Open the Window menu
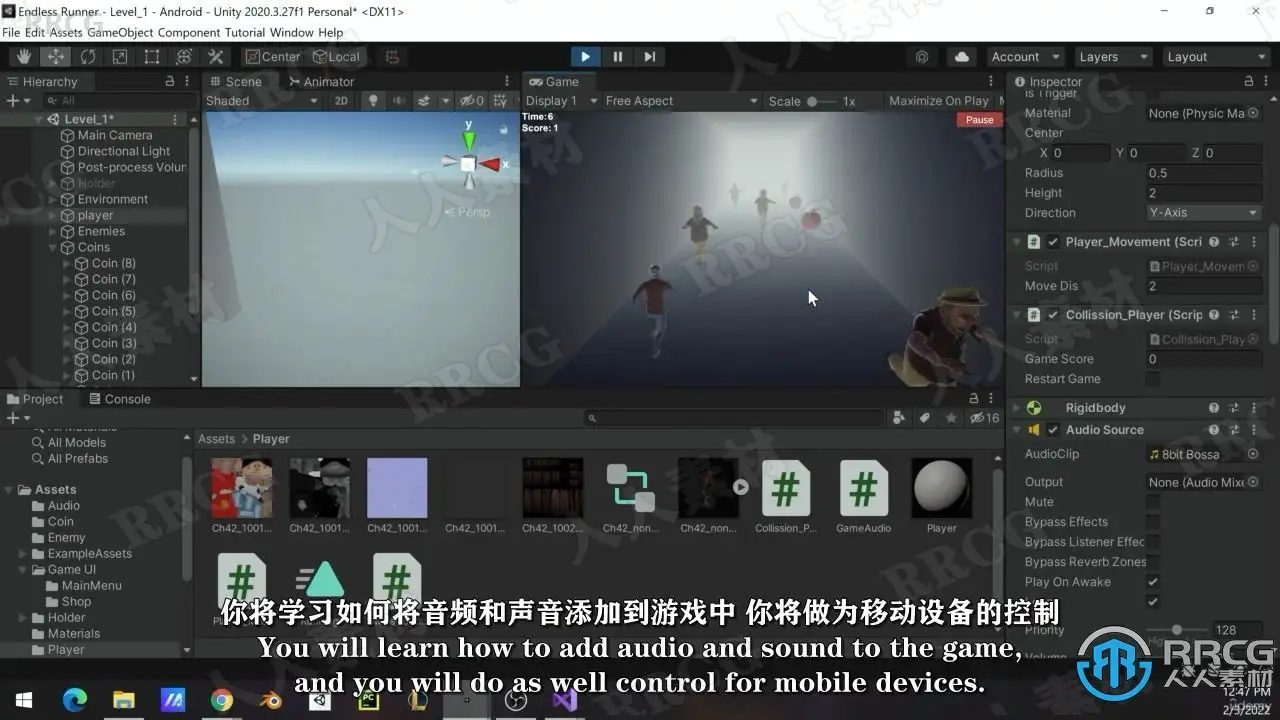The height and width of the screenshot is (720, 1280). pos(292,33)
